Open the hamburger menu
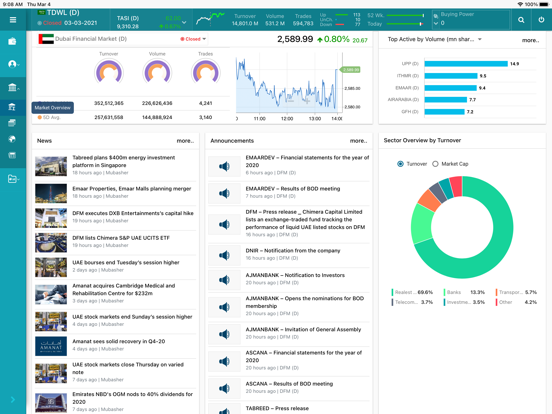 [13, 20]
